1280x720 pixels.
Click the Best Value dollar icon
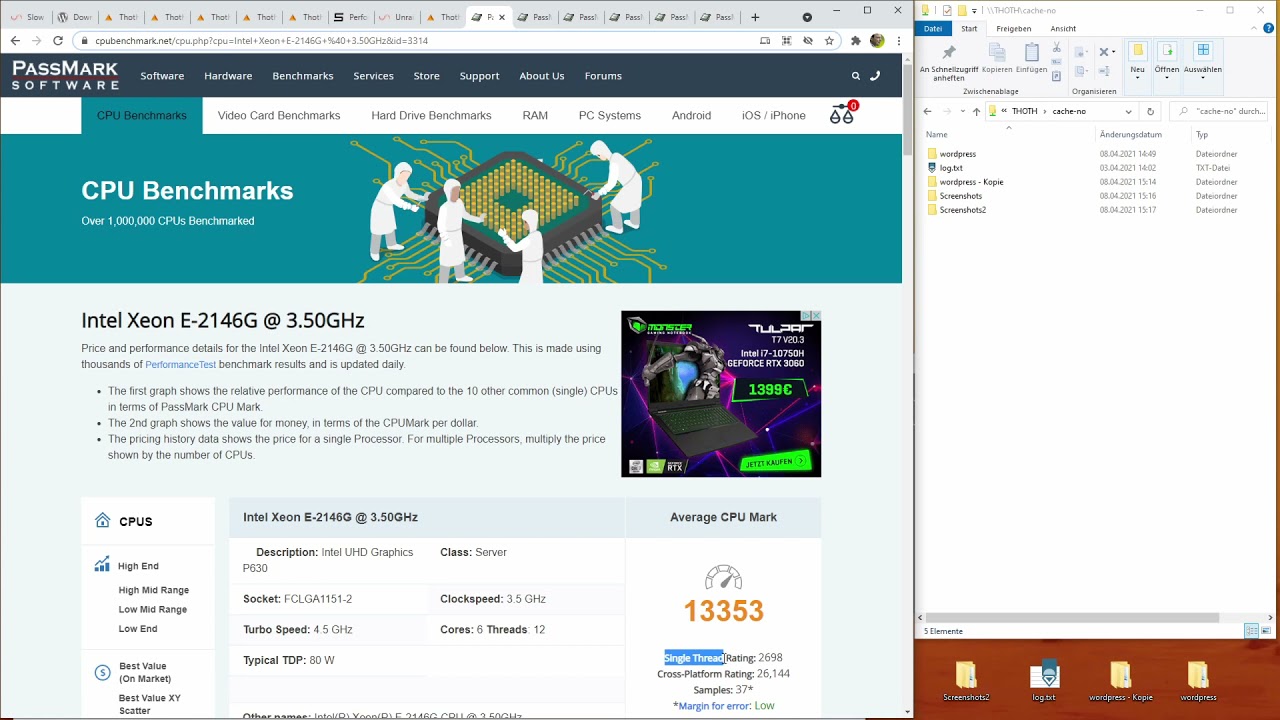(102, 673)
